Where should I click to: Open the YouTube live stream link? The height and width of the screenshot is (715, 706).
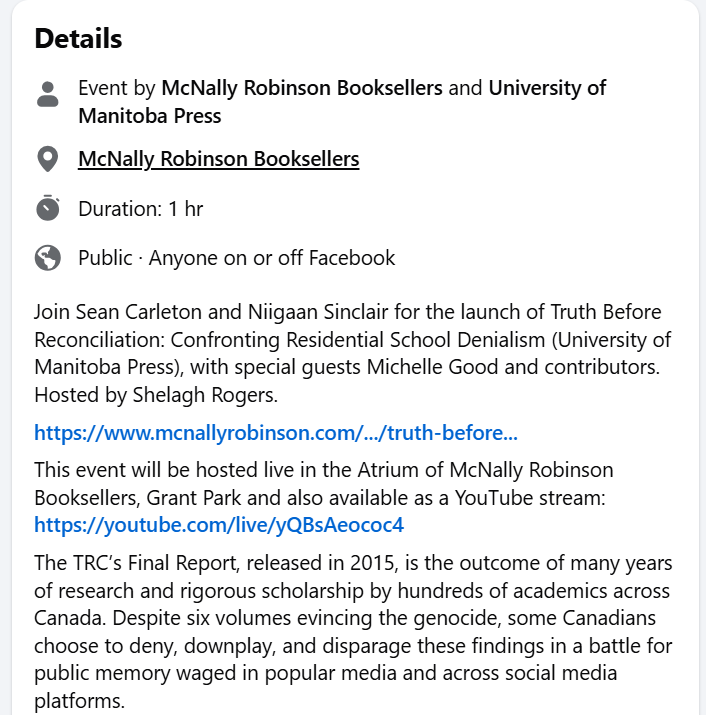point(219,525)
